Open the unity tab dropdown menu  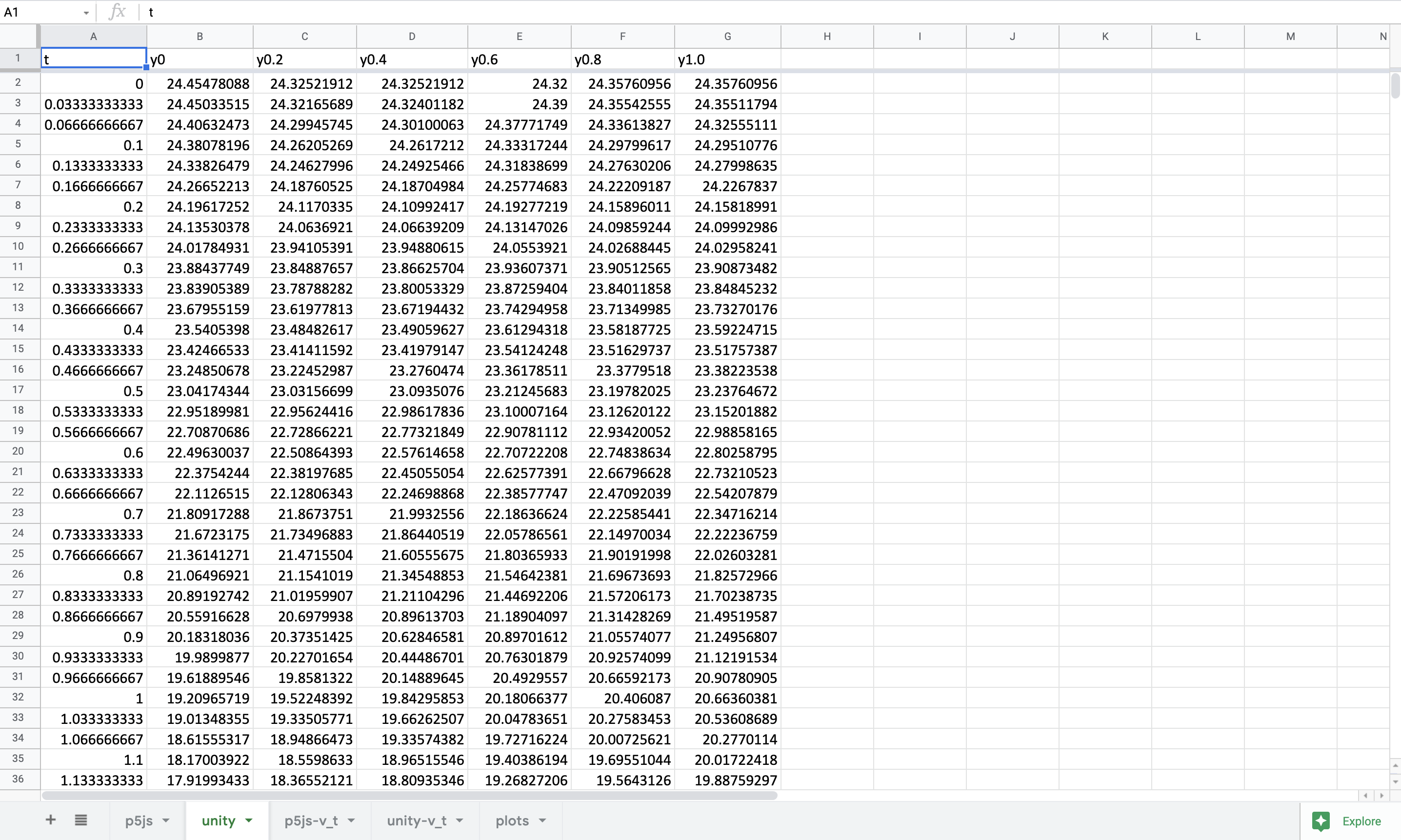tap(248, 821)
